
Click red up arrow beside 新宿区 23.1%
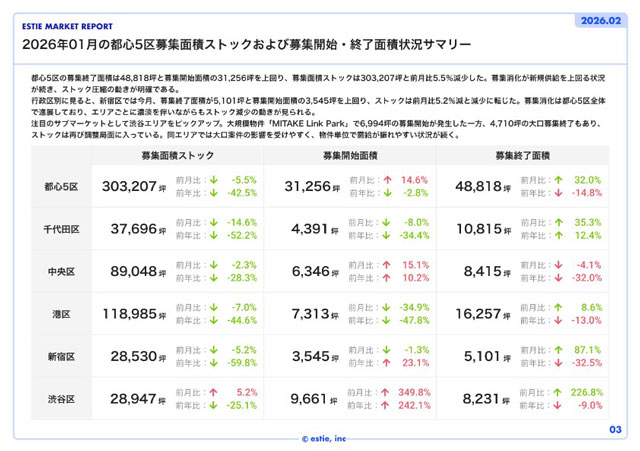[386, 363]
